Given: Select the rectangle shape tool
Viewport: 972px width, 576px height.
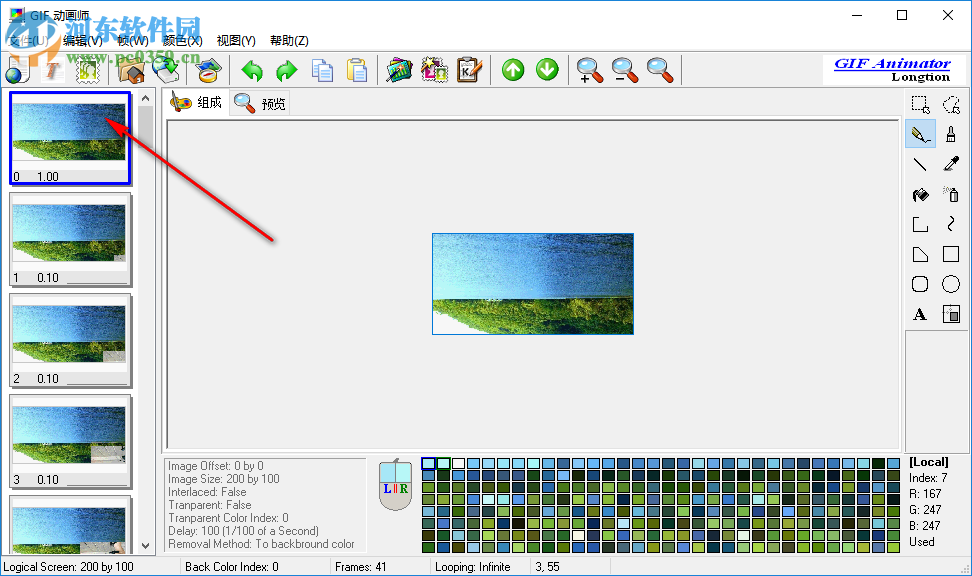Looking at the screenshot, I should (x=951, y=254).
